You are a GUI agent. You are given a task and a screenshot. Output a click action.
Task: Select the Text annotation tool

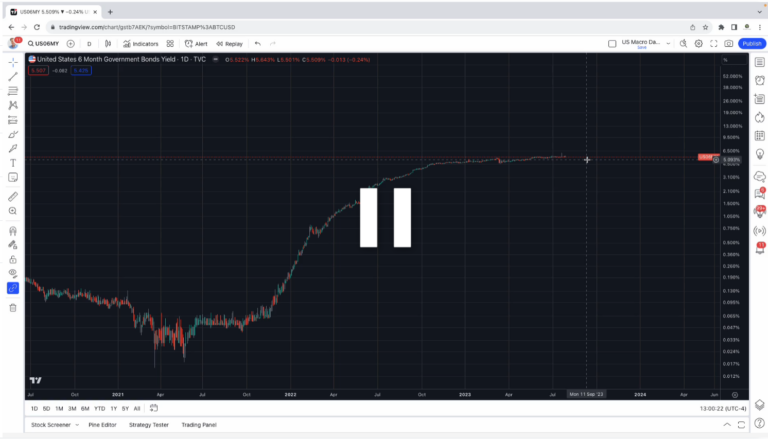pyautogui.click(x=13, y=162)
